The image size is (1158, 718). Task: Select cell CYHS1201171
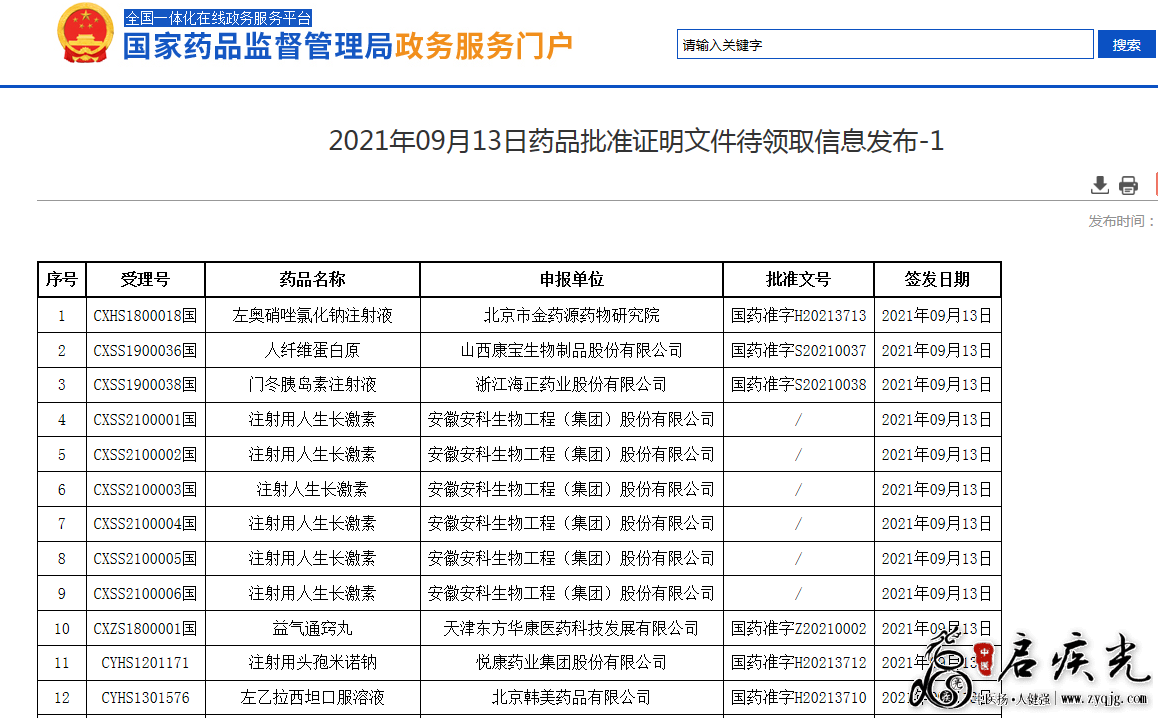tap(145, 663)
